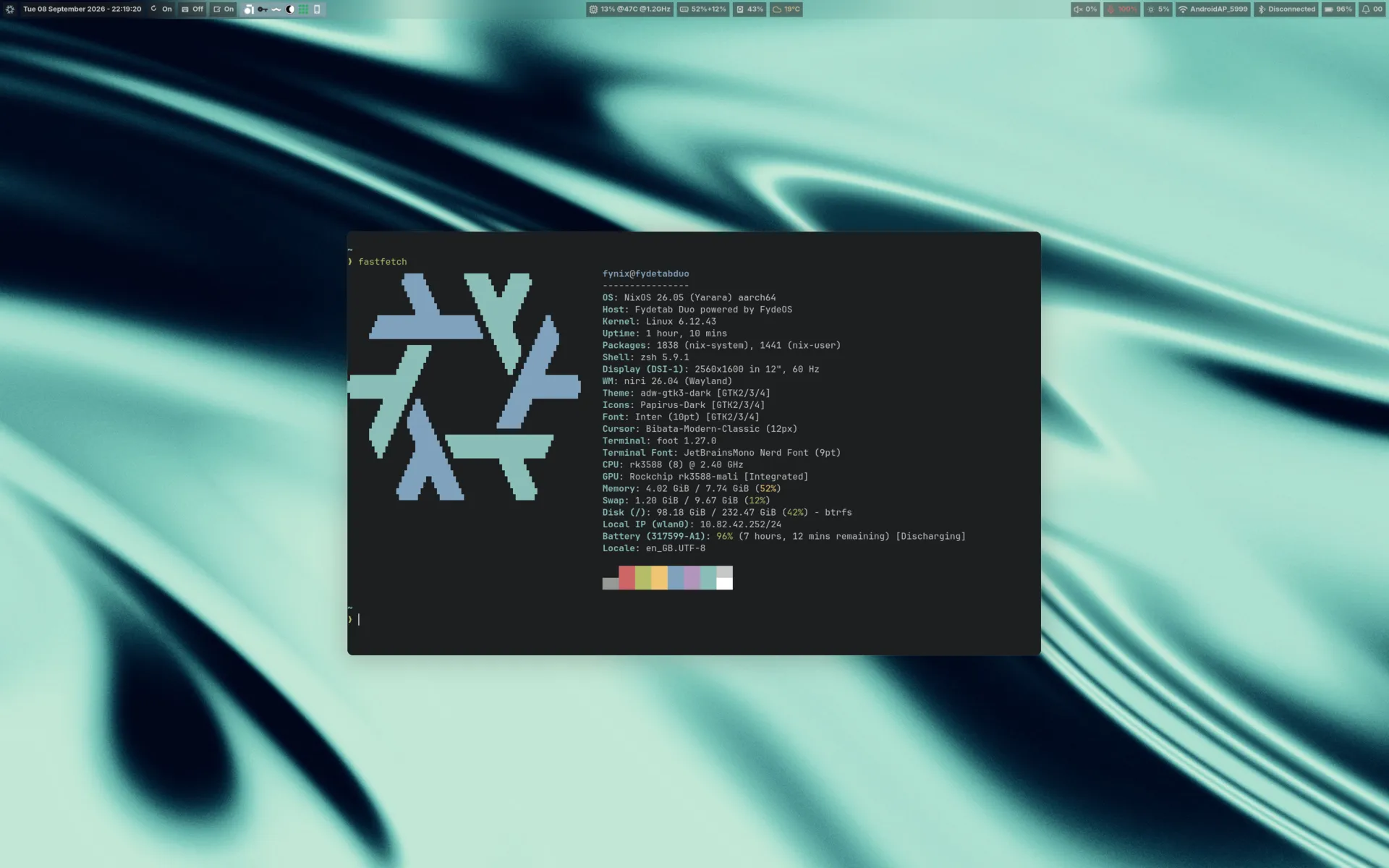Click the 'Host: Fydetab Duo' line
The height and width of the screenshot is (868, 1389).
(x=697, y=310)
